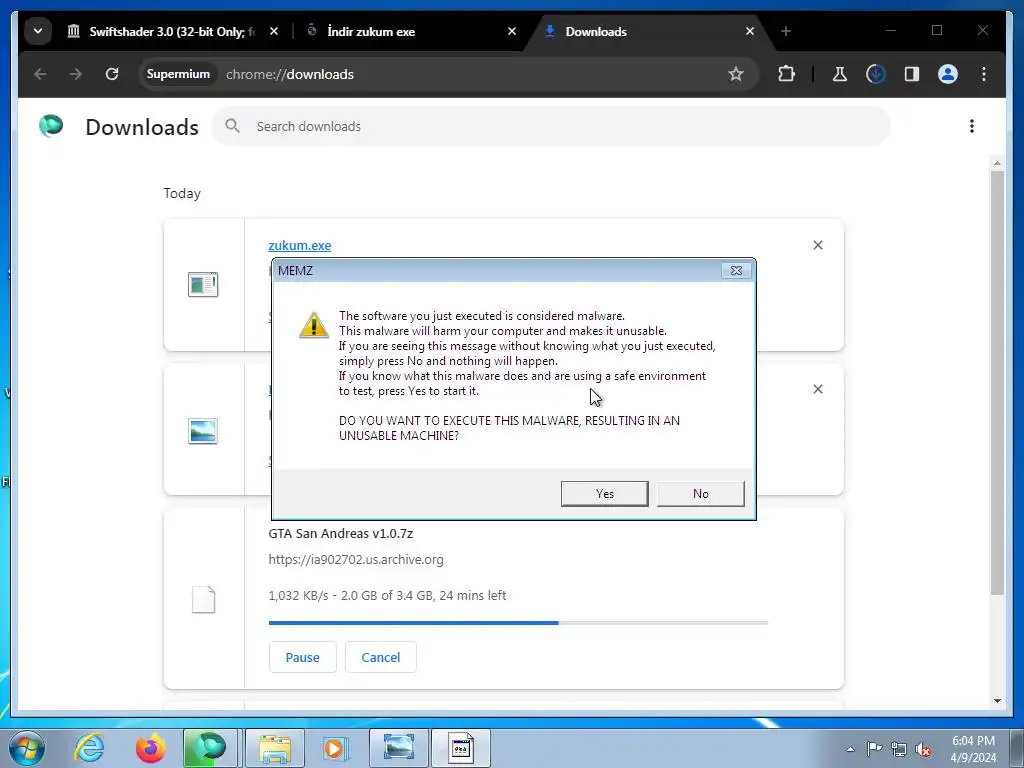Open the Action Center flag icon

tap(874, 748)
